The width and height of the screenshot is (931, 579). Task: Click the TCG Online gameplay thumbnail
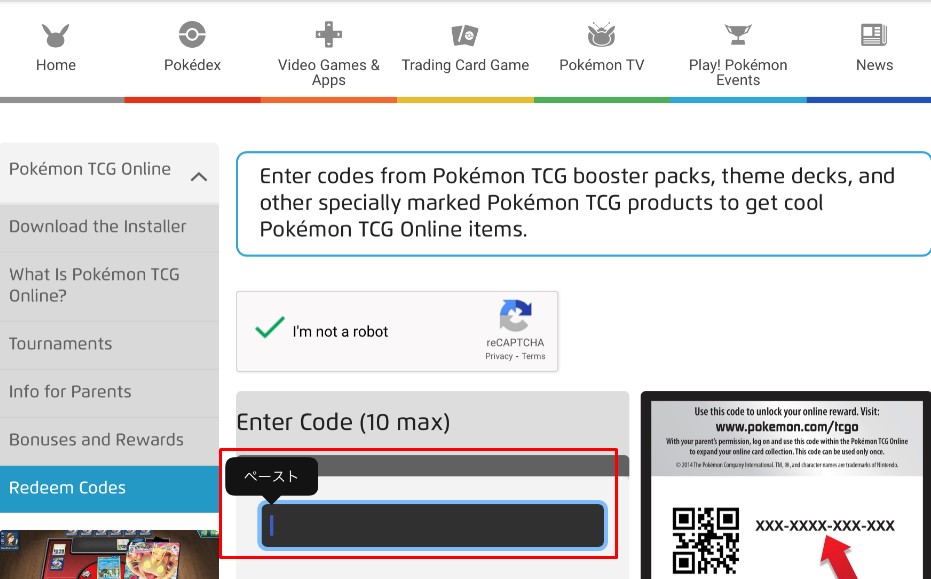[109, 555]
